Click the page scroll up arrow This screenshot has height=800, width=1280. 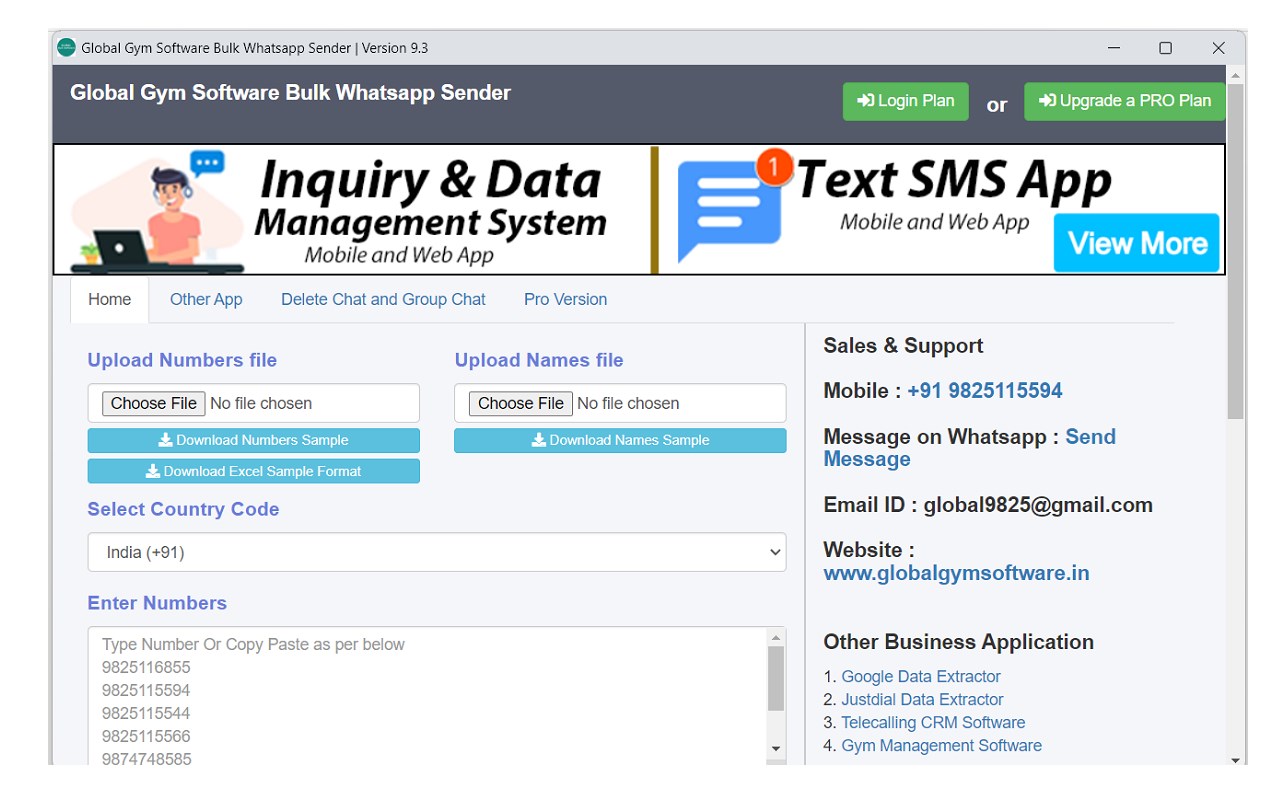pyautogui.click(x=1236, y=75)
